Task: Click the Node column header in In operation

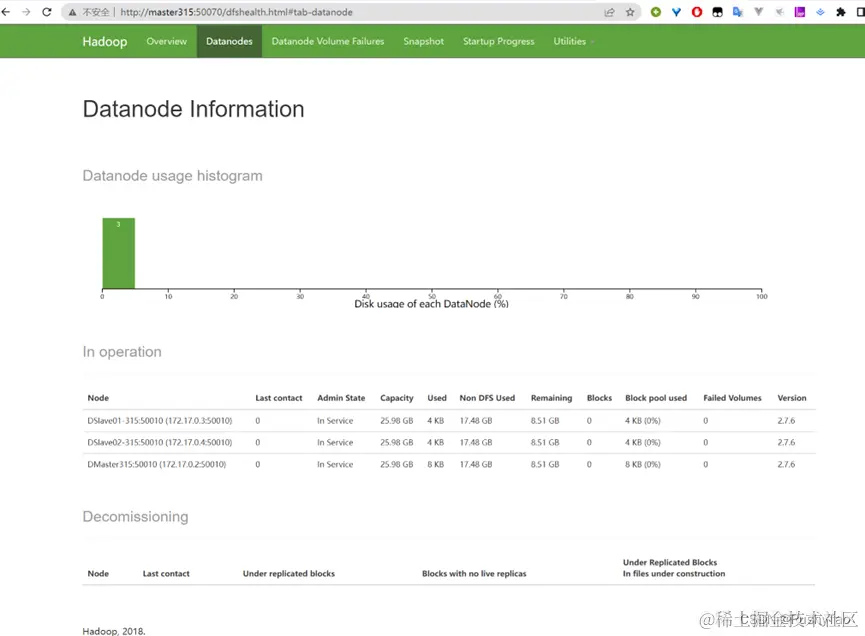Action: (98, 398)
